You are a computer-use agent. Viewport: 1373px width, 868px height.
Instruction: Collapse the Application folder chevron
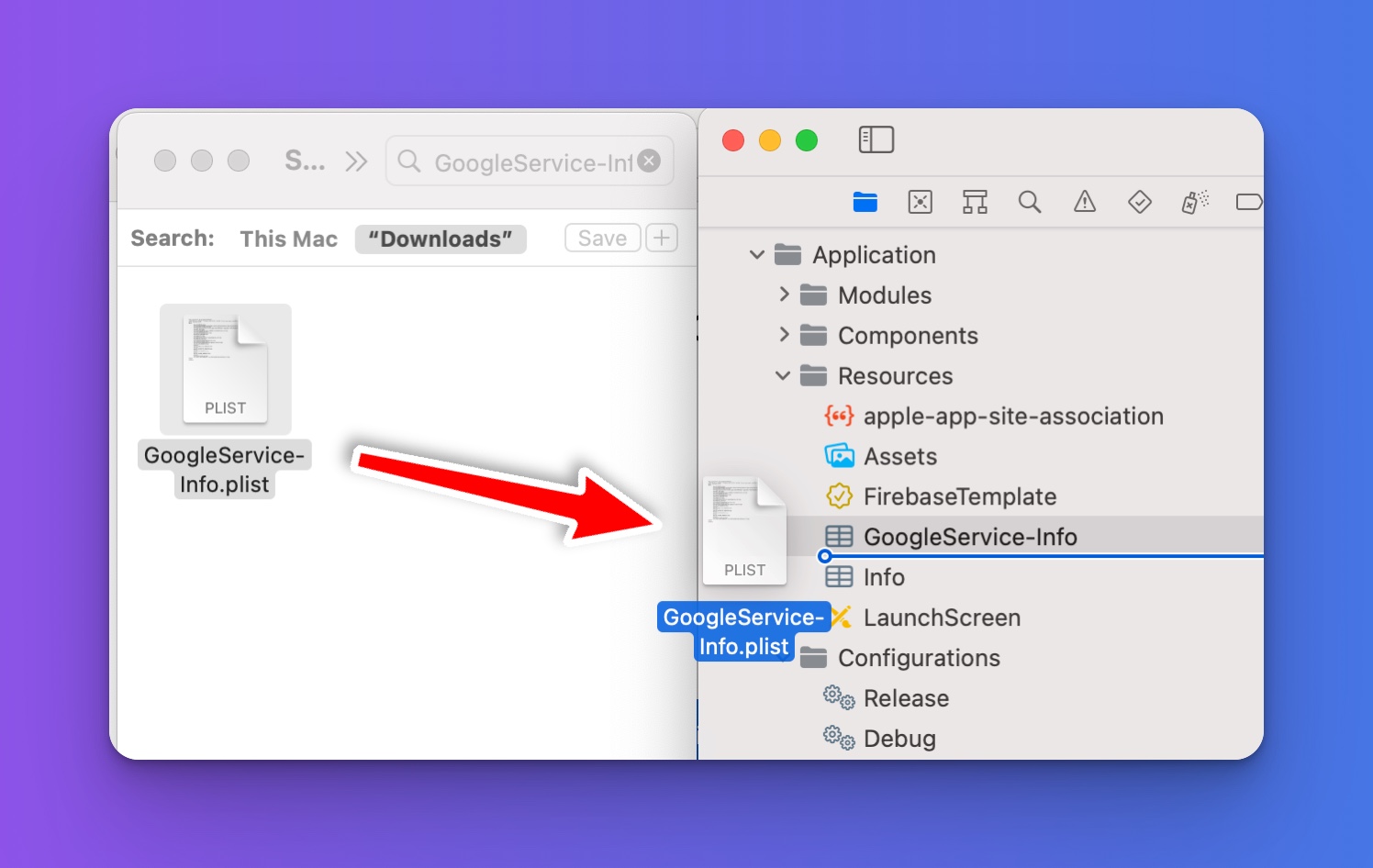pos(757,254)
